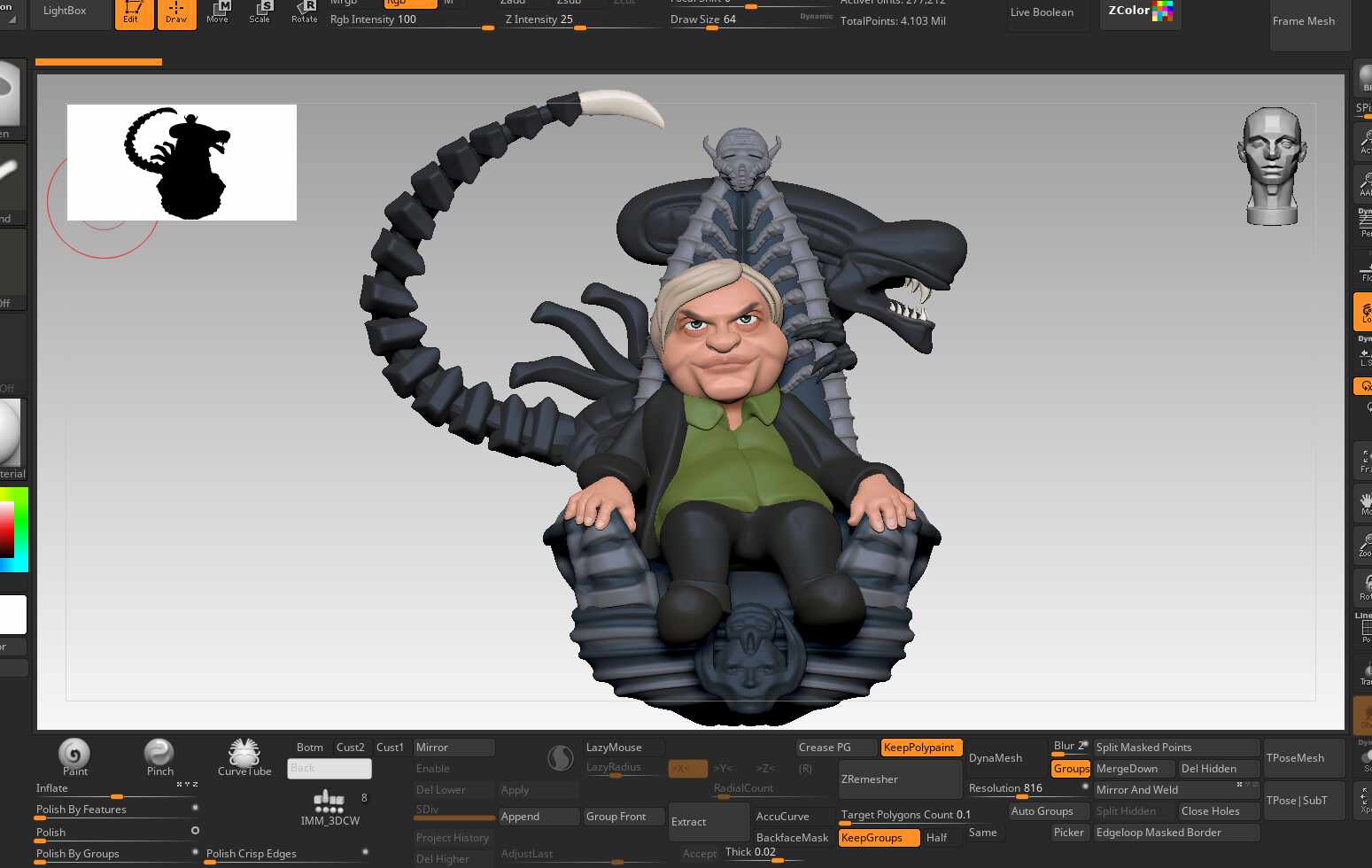
Task: Click the silhouette reference thumbnail
Action: tap(182, 162)
